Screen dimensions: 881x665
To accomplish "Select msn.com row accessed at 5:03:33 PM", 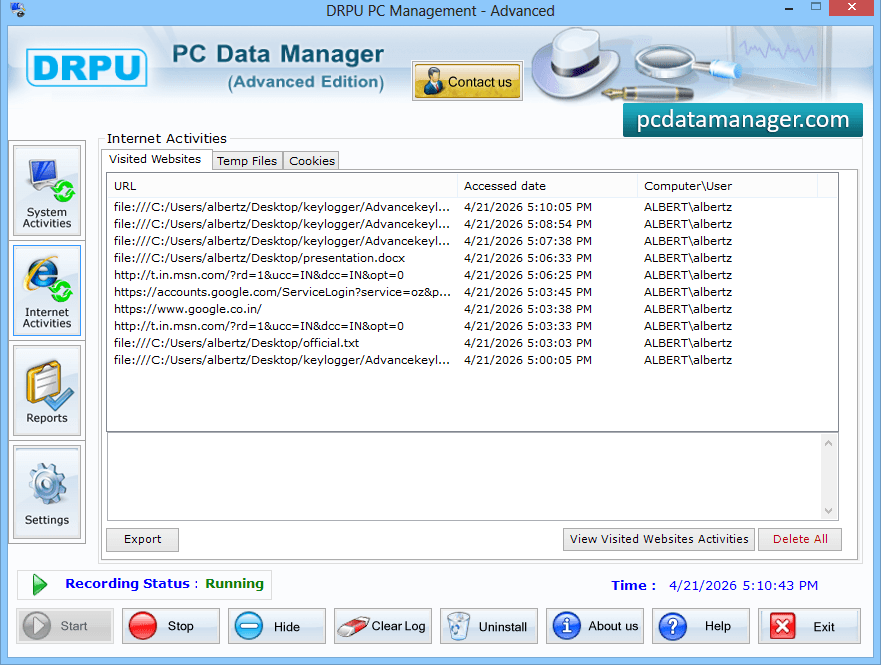I will tap(472, 326).
